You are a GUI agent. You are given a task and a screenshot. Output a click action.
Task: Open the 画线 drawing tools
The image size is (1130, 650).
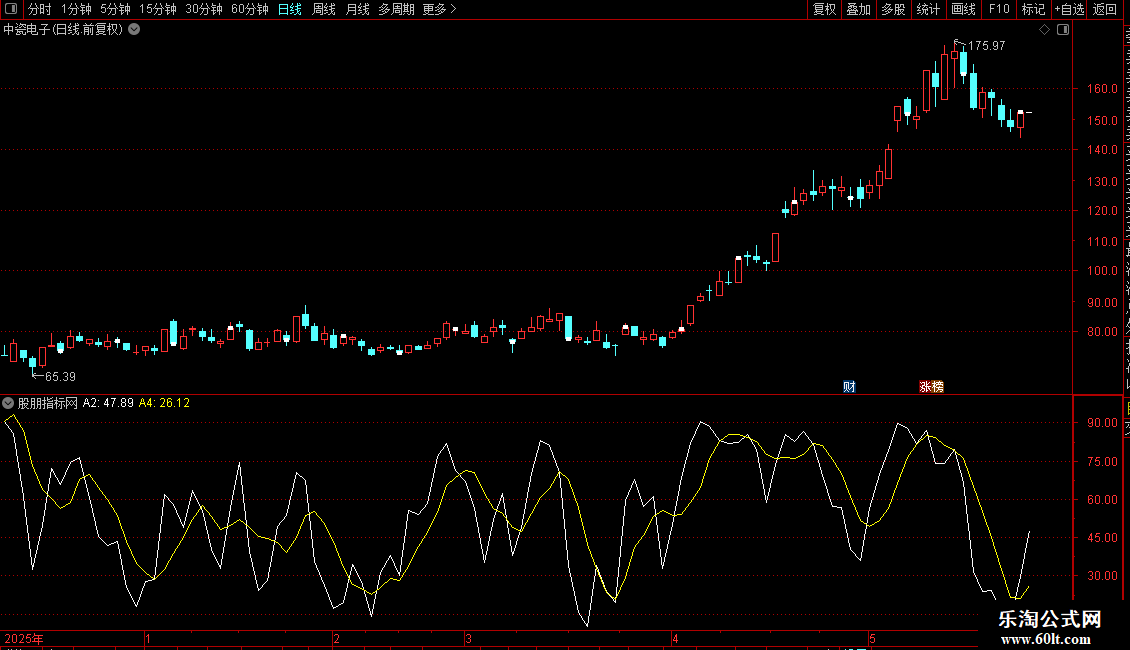pyautogui.click(x=963, y=9)
